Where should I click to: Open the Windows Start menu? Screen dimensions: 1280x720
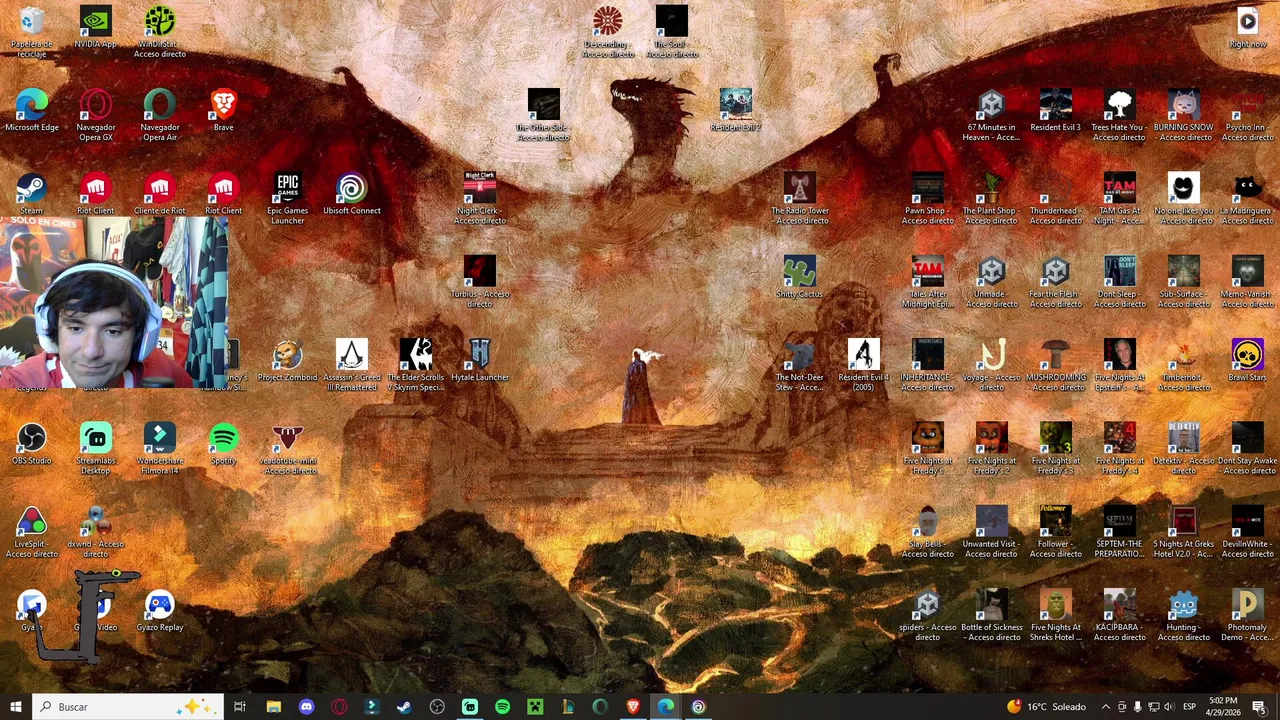[15, 707]
